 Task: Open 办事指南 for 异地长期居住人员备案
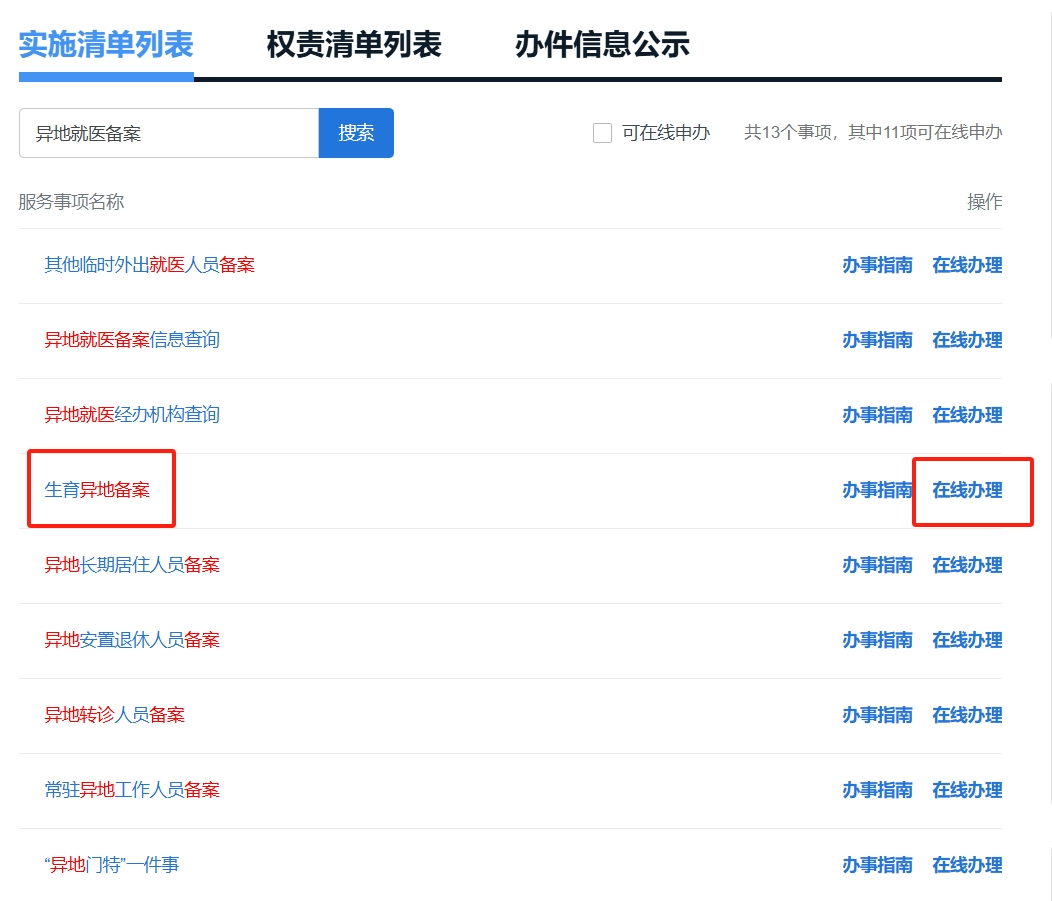(x=878, y=565)
